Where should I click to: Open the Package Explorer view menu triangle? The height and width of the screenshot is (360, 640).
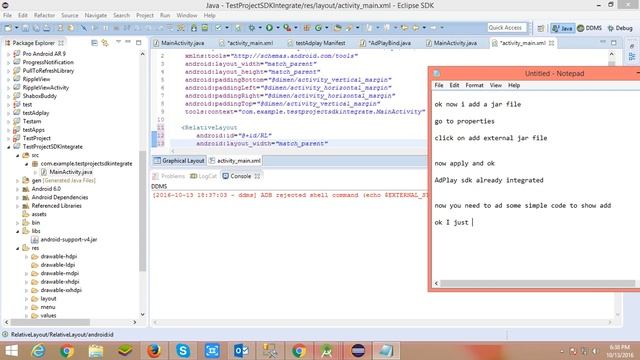pyautogui.click(x=118, y=42)
